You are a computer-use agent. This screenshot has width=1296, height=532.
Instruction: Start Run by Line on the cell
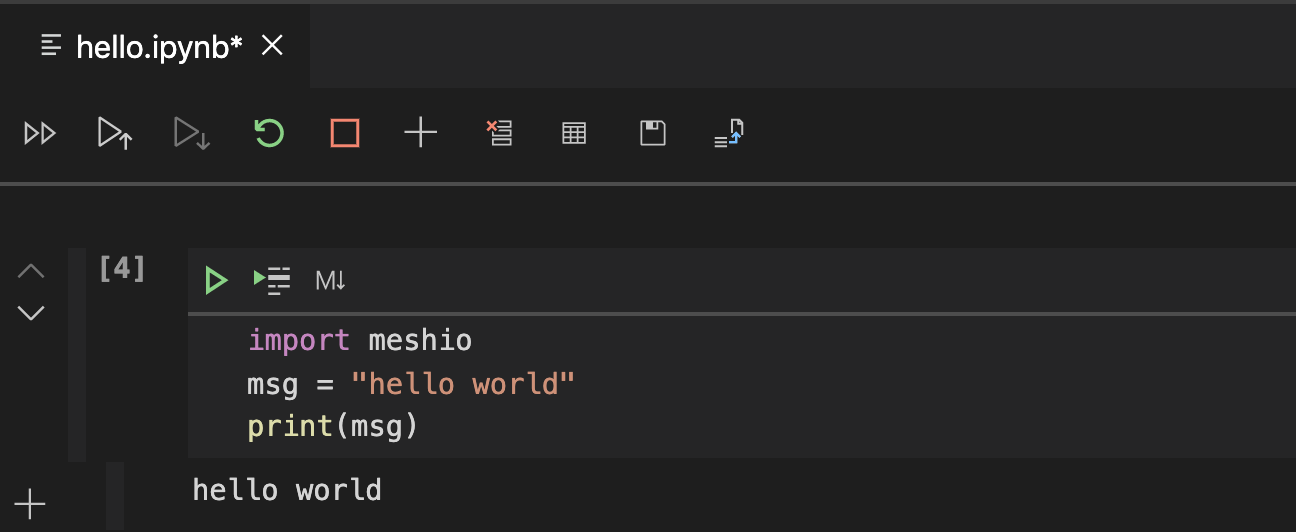point(271,281)
